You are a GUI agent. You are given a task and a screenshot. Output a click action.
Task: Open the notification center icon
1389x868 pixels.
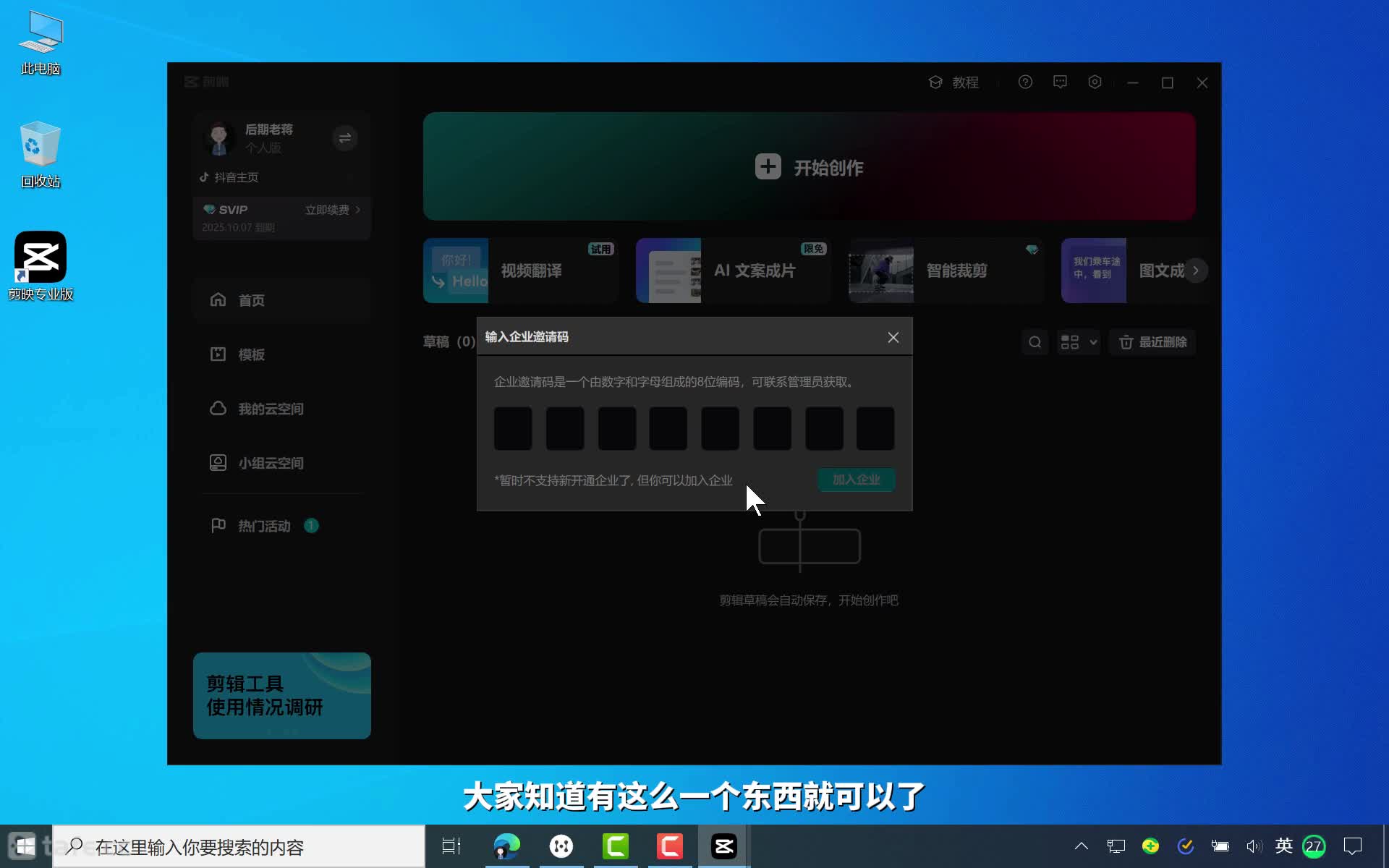1353,846
